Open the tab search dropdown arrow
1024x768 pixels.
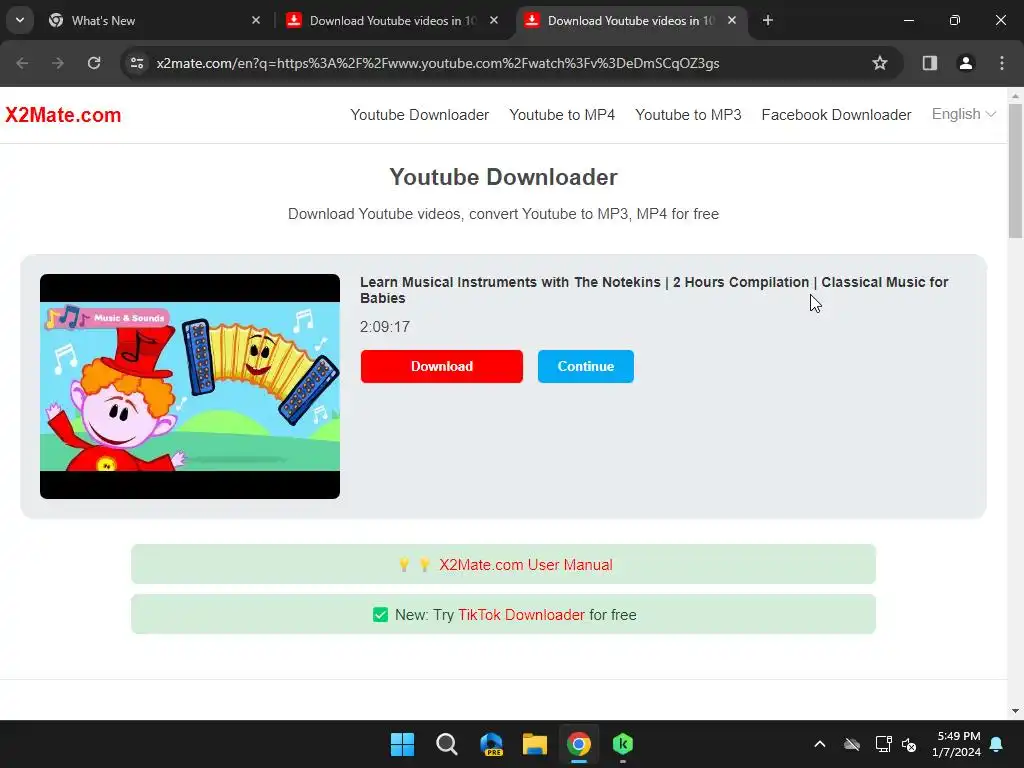20,20
